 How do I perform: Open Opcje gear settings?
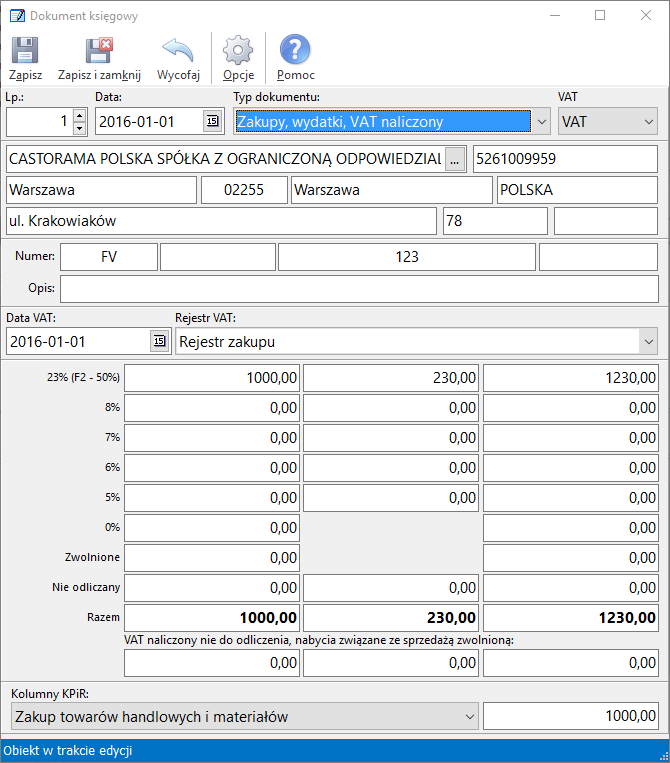[238, 51]
